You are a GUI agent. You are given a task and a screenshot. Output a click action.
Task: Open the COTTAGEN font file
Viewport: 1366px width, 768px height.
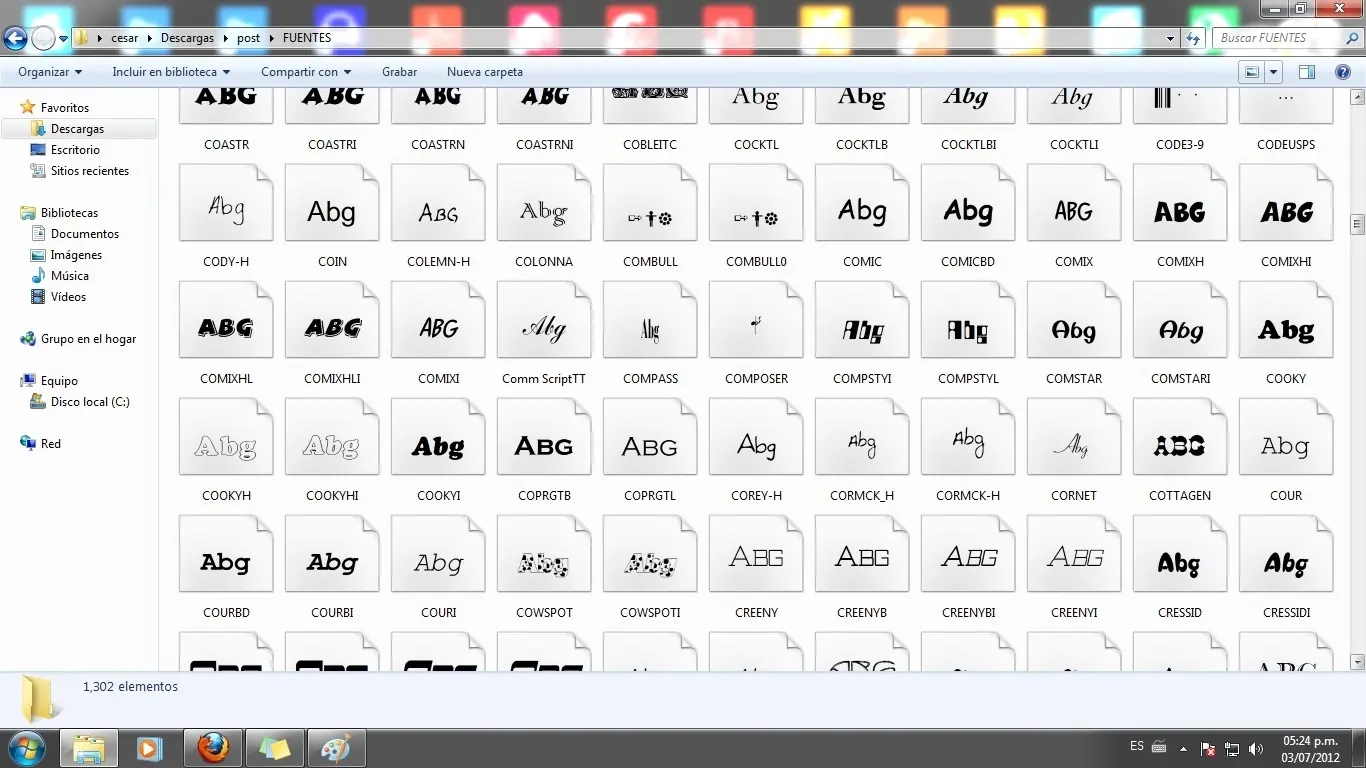point(1180,437)
